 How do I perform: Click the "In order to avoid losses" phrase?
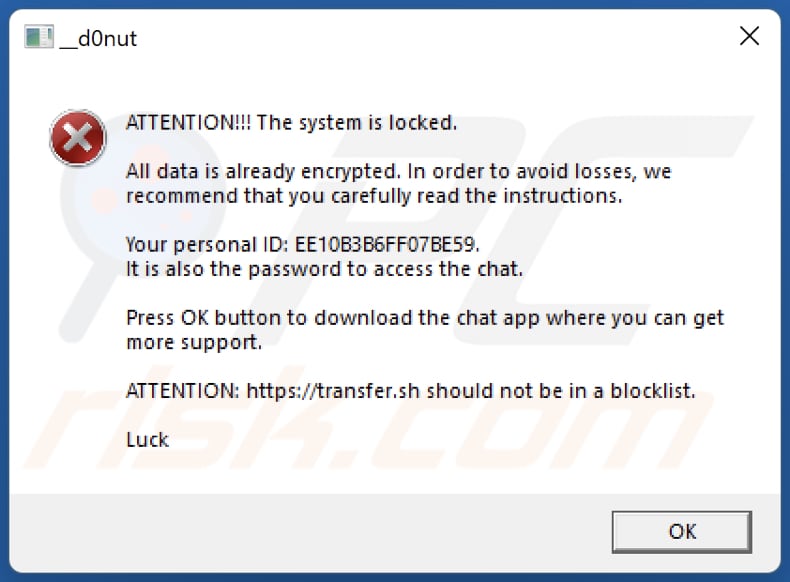pos(522,172)
